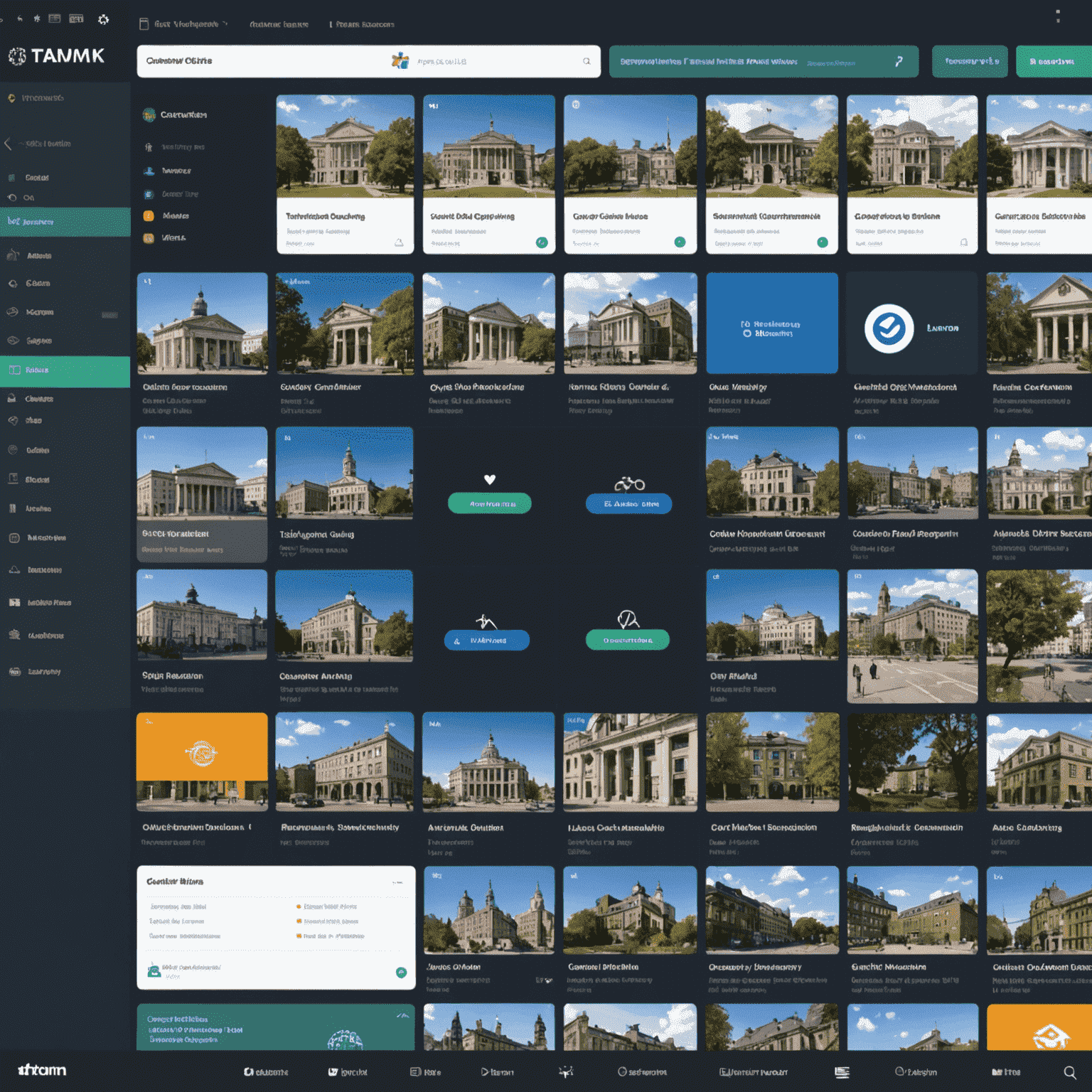Open the solid blue tile in the second row
Image resolution: width=1092 pixels, height=1092 pixels.
(772, 323)
